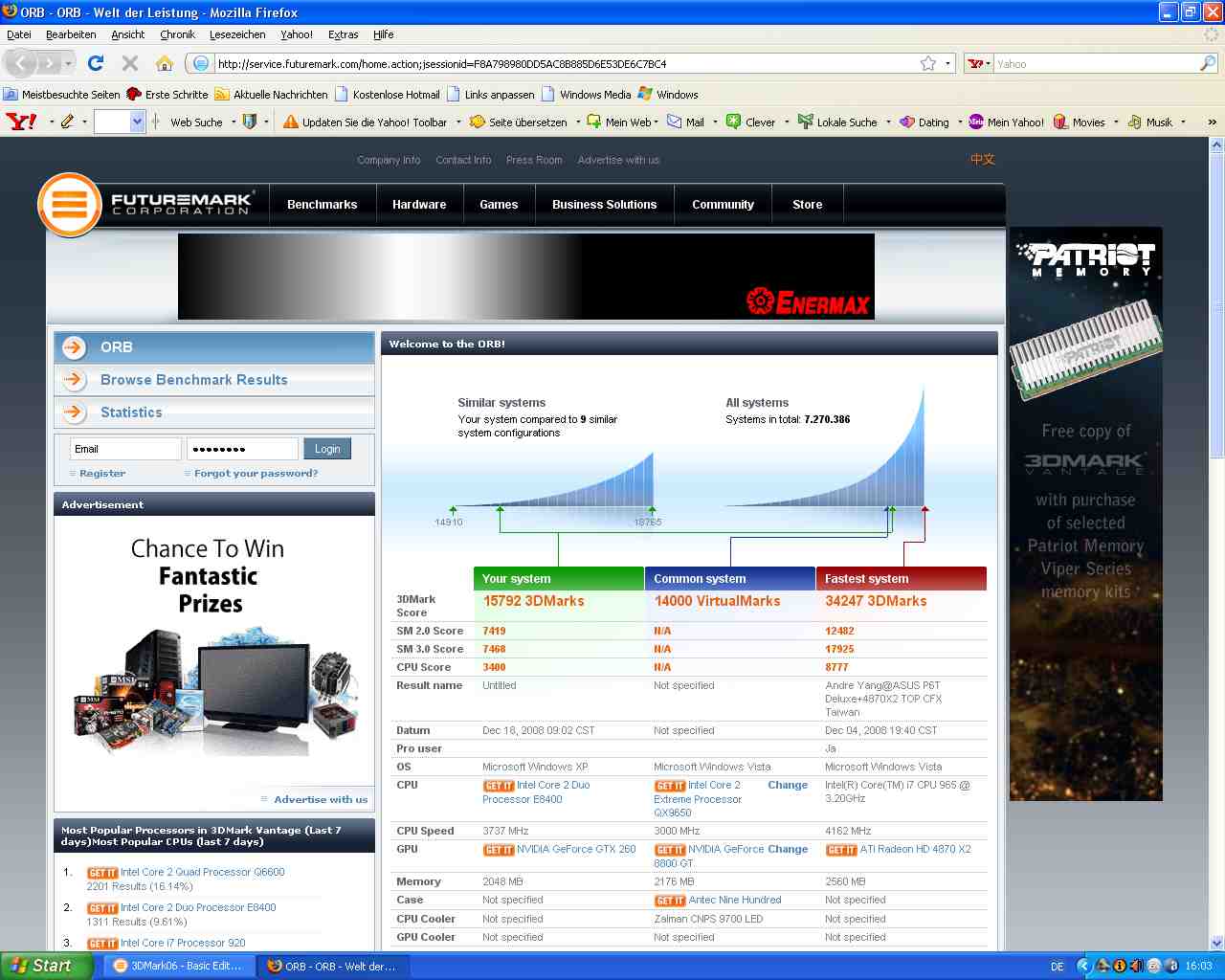Click the DE language indicator in the taskbar
Image resolution: width=1225 pixels, height=980 pixels.
point(1057,967)
